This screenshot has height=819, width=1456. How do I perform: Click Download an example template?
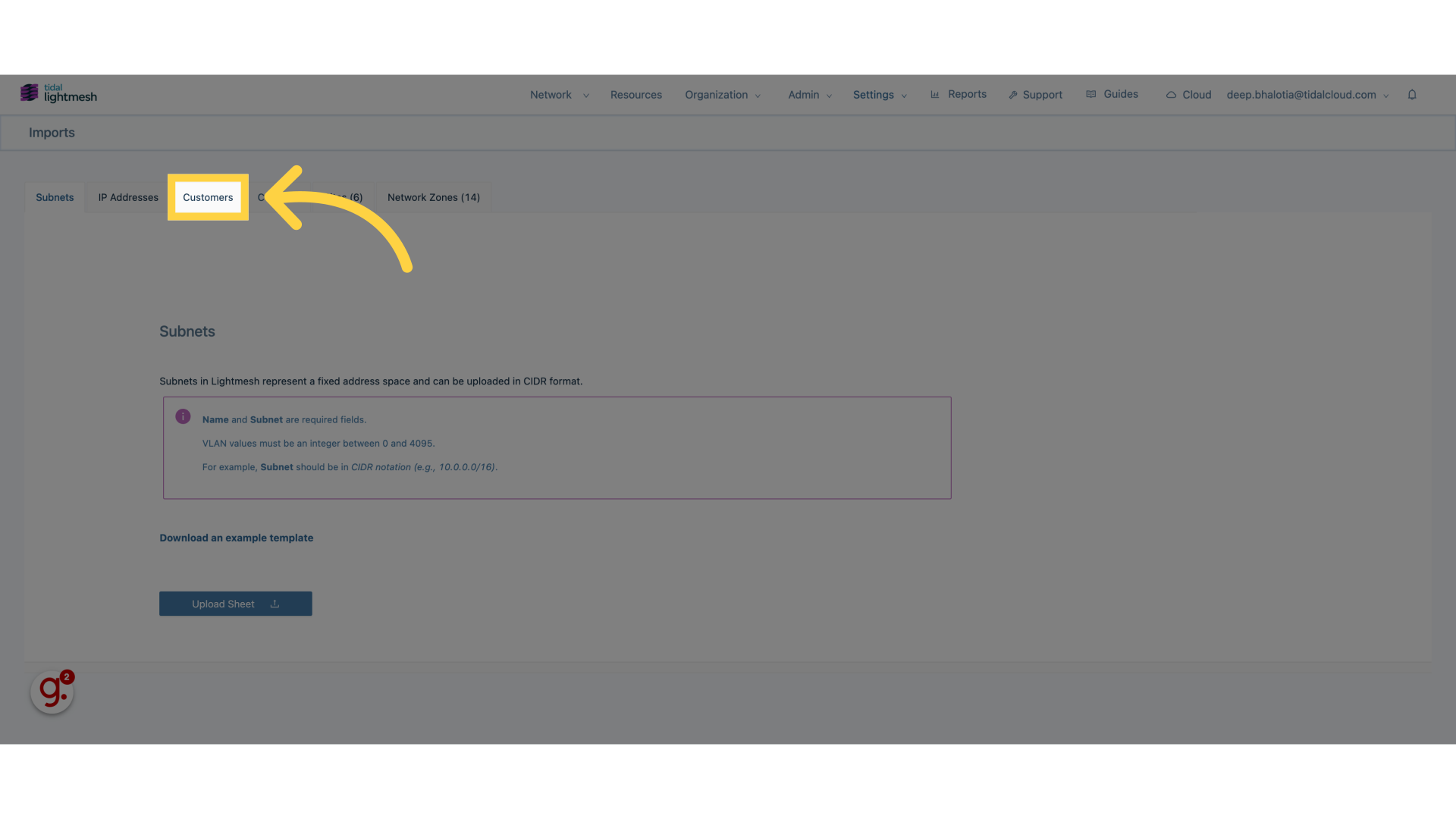(x=236, y=538)
